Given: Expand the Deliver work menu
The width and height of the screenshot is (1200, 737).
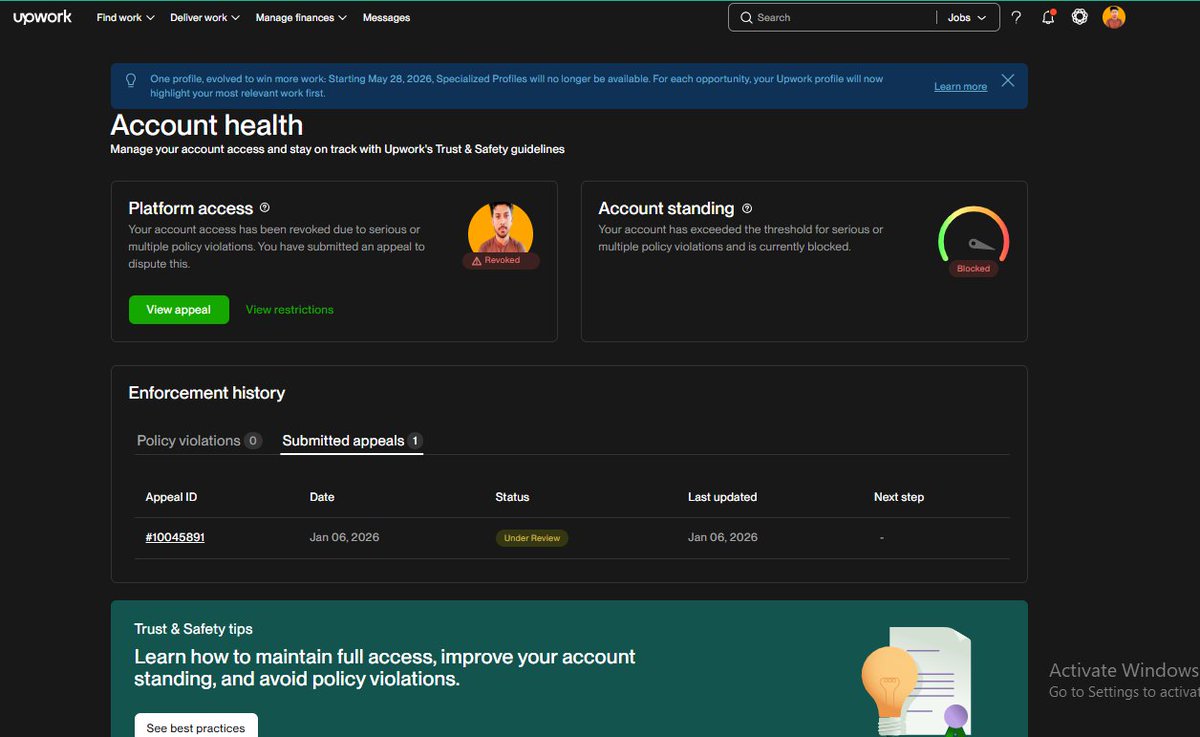Looking at the screenshot, I should point(205,18).
